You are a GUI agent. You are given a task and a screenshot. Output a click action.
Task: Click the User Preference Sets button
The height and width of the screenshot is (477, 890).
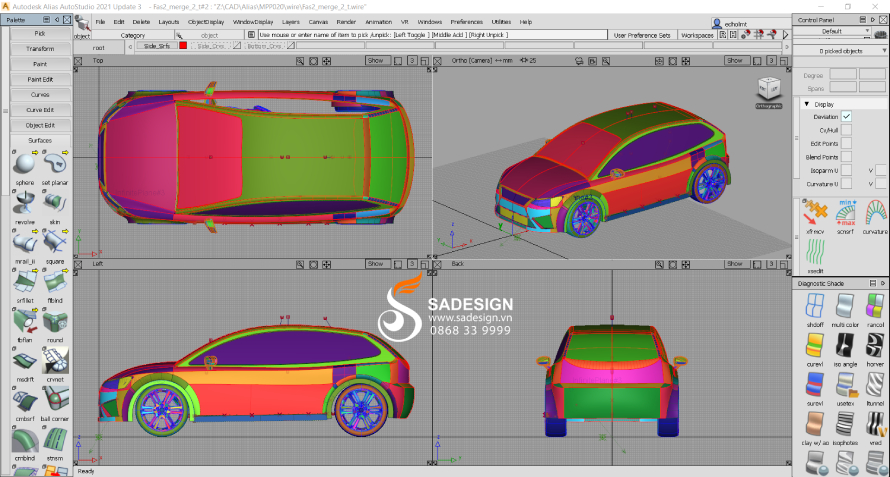pos(642,35)
